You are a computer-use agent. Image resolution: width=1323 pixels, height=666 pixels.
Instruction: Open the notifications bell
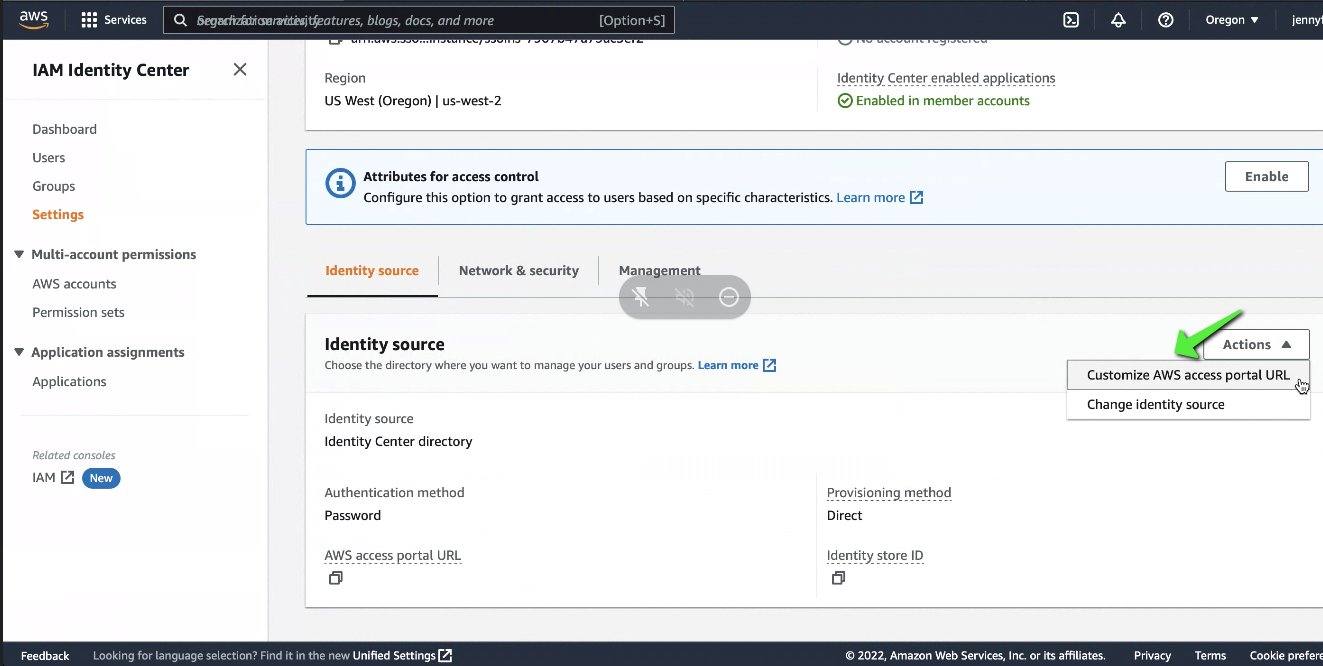[1118, 20]
